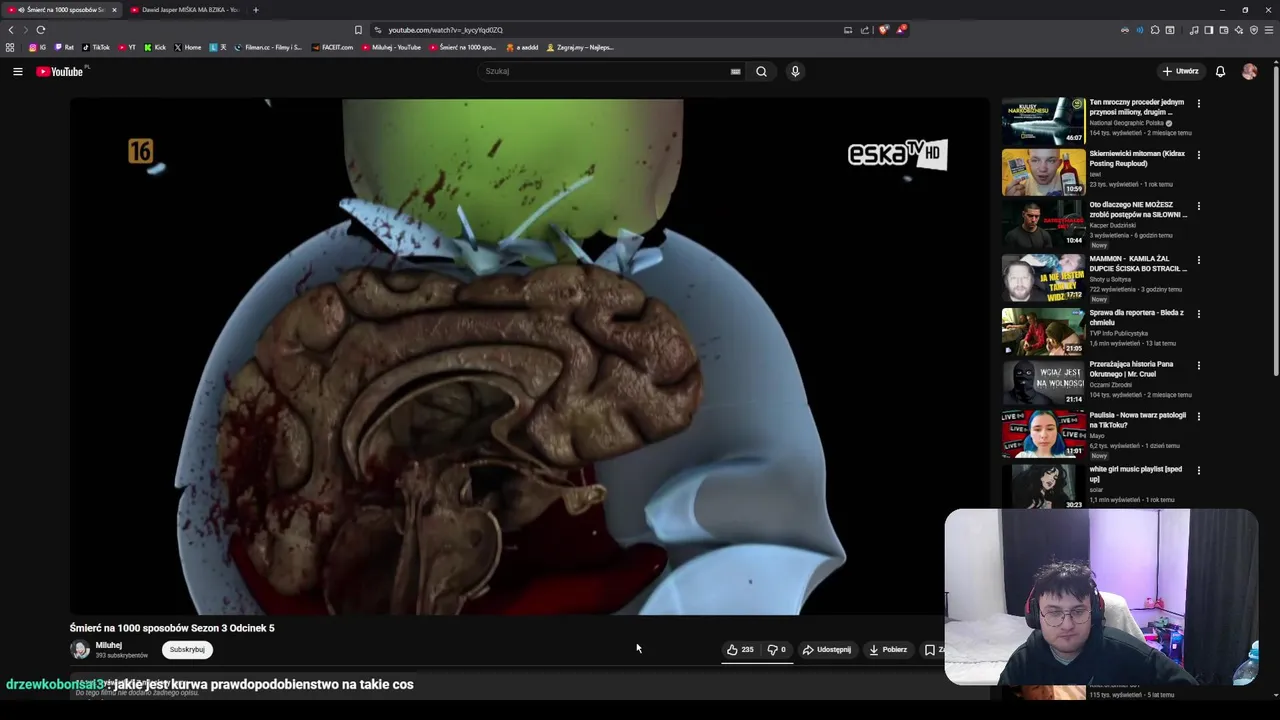Close the Śmierć na 1000 sposobów tab
1280x720 pixels.
114,10
